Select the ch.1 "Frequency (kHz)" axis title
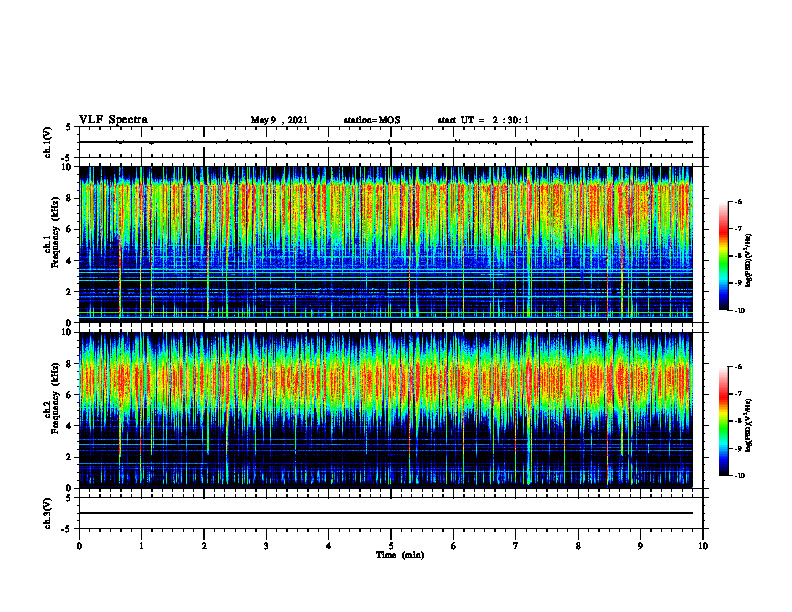Screen dimensions: 792x612 coord(55,232)
